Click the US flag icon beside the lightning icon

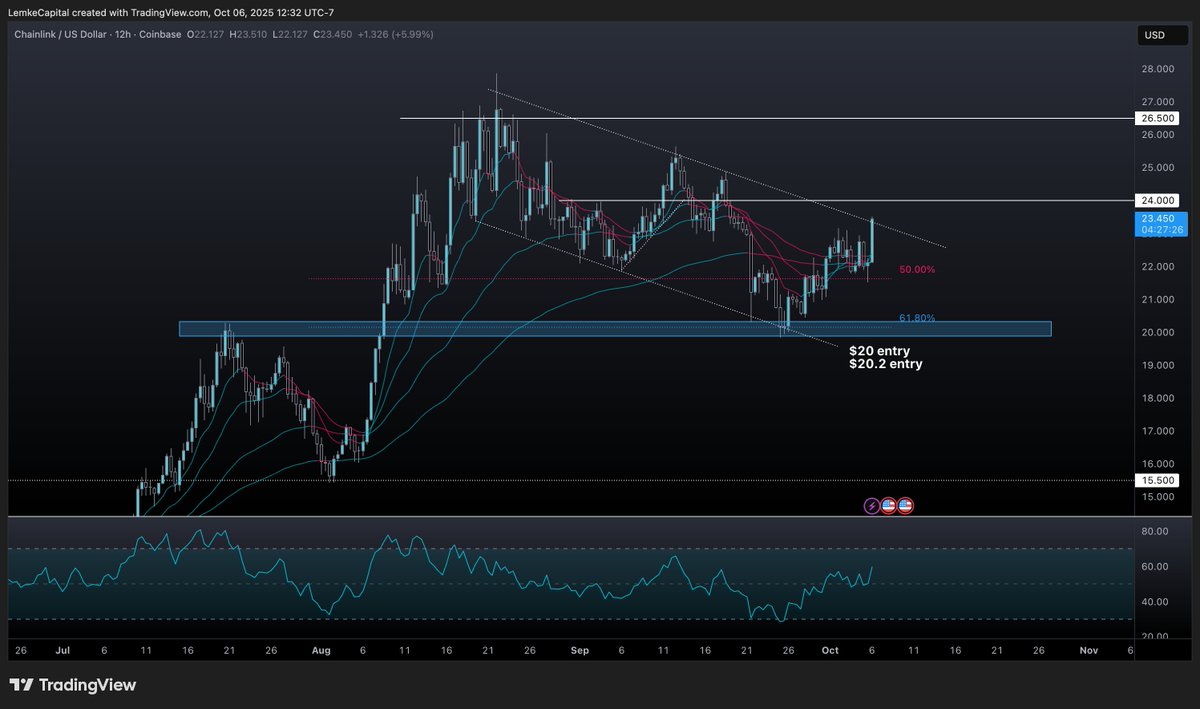[889, 506]
